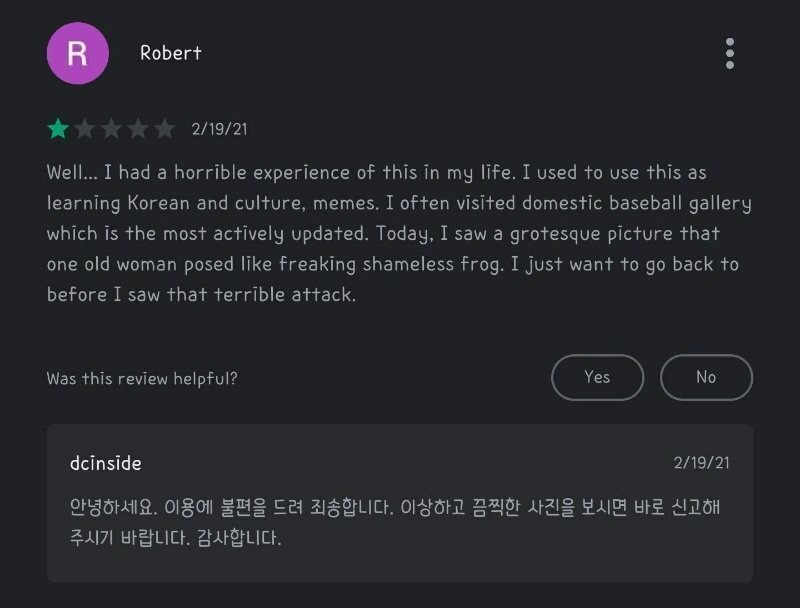Click the fourth gray rating star
800x608 pixels.
tap(138, 129)
